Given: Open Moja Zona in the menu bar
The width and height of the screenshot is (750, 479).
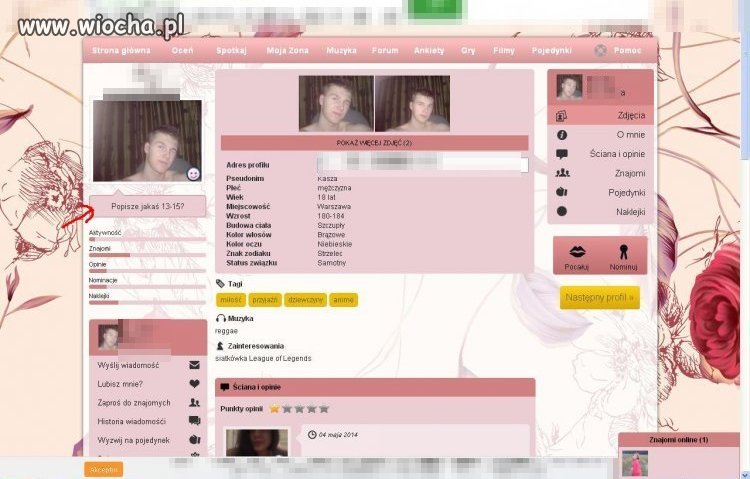Looking at the screenshot, I should point(287,50).
